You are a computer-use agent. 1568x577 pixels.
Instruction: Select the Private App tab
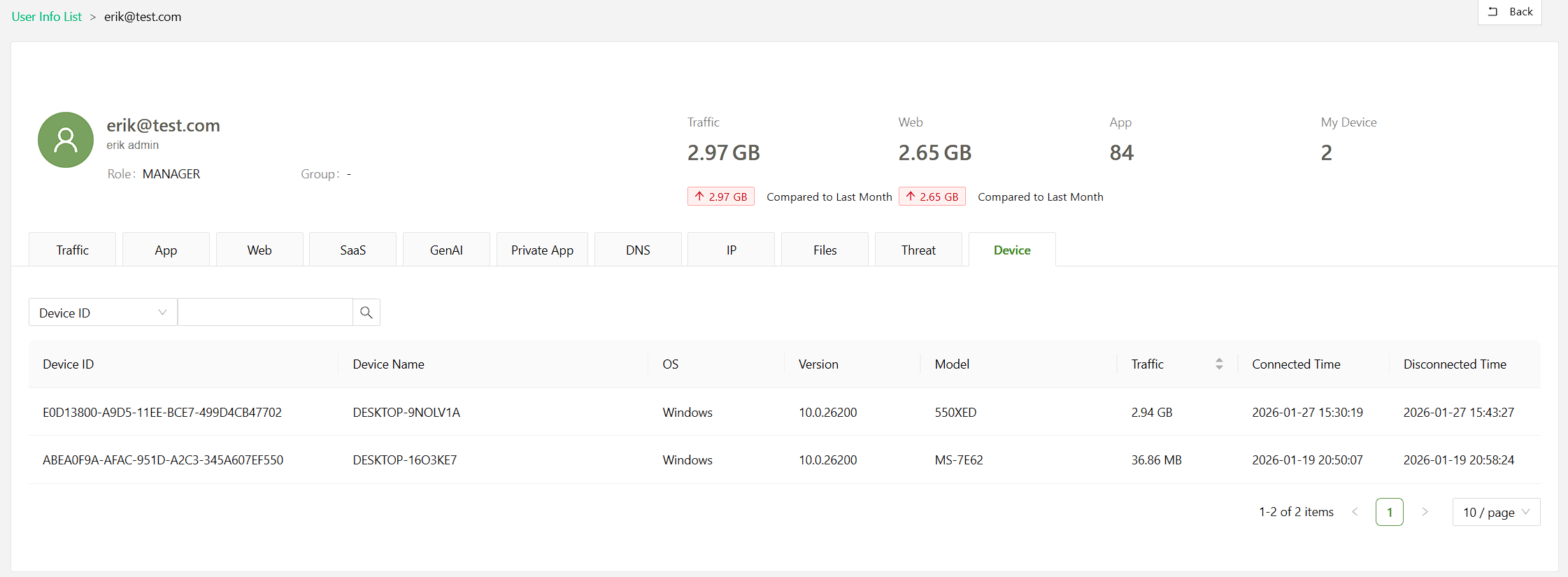pos(542,250)
